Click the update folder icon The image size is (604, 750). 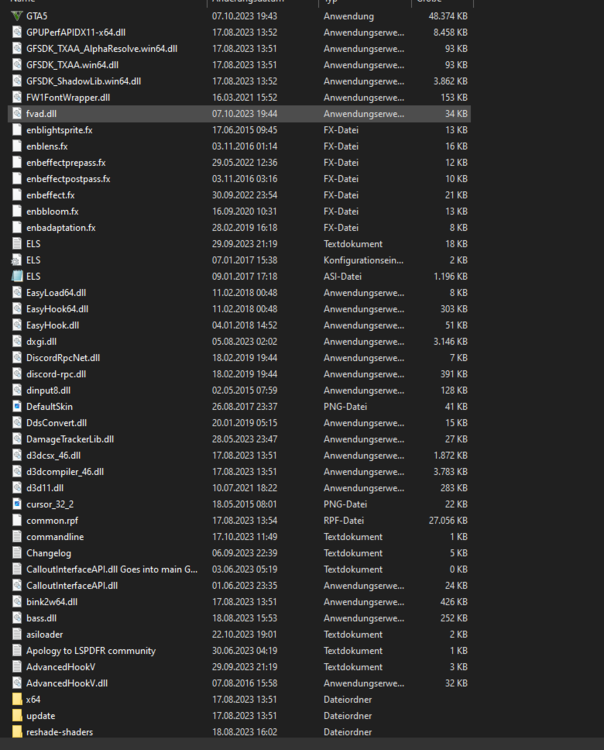tap(17, 716)
